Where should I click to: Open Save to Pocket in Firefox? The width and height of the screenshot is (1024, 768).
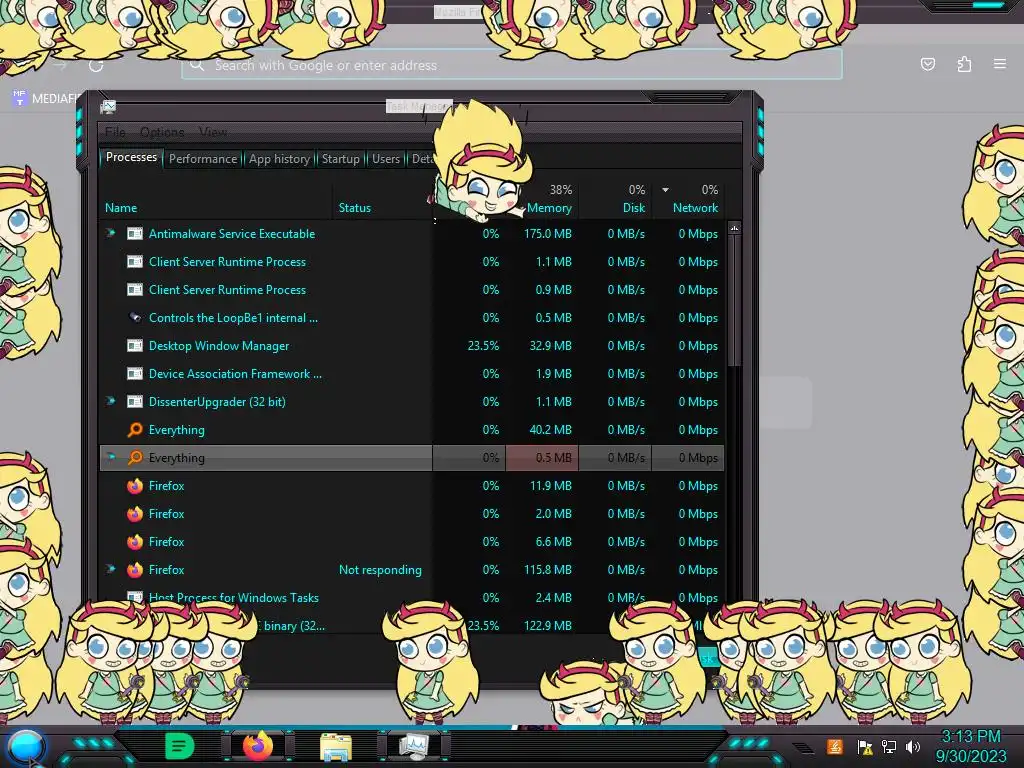928,64
